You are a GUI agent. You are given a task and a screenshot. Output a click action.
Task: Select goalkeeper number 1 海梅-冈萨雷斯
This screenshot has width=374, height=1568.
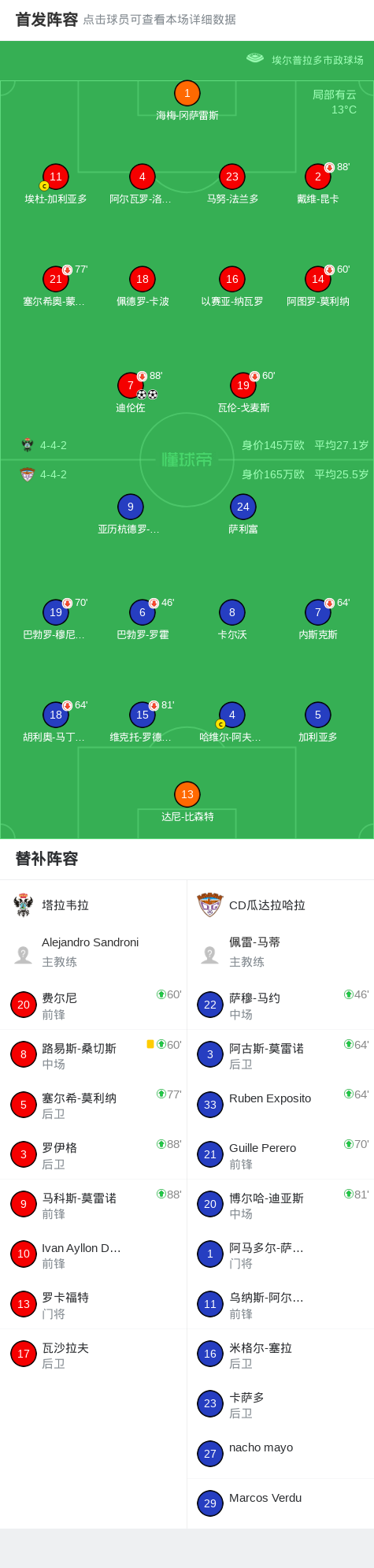click(x=187, y=94)
